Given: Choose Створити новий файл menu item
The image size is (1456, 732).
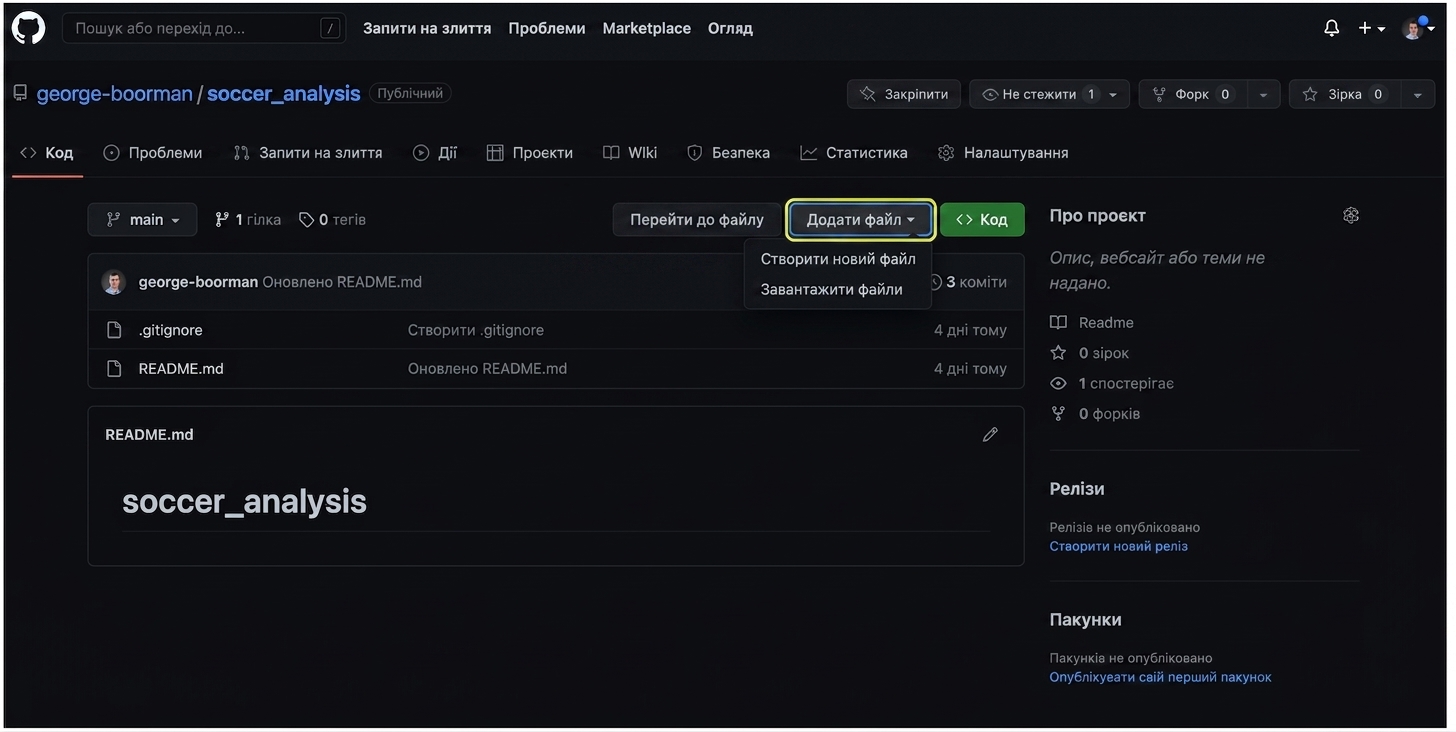Looking at the screenshot, I should (x=838, y=259).
